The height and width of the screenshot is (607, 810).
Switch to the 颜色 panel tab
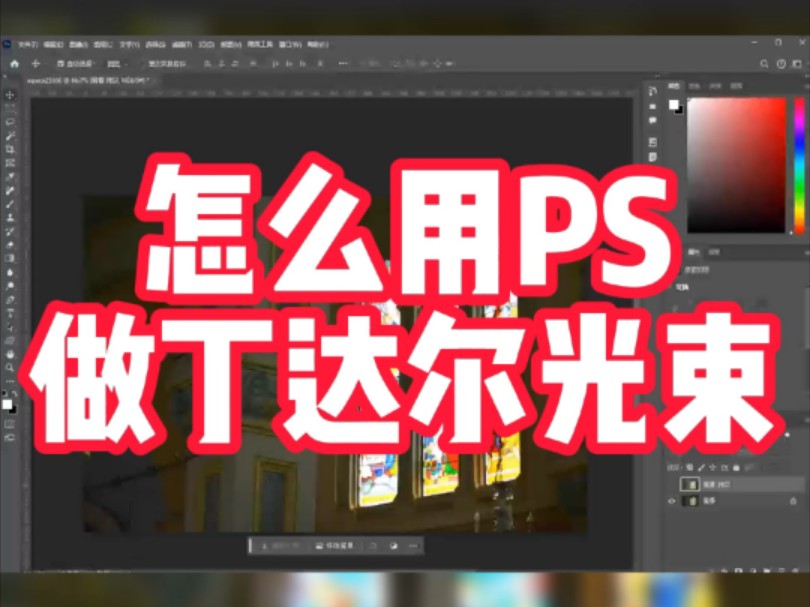673,86
